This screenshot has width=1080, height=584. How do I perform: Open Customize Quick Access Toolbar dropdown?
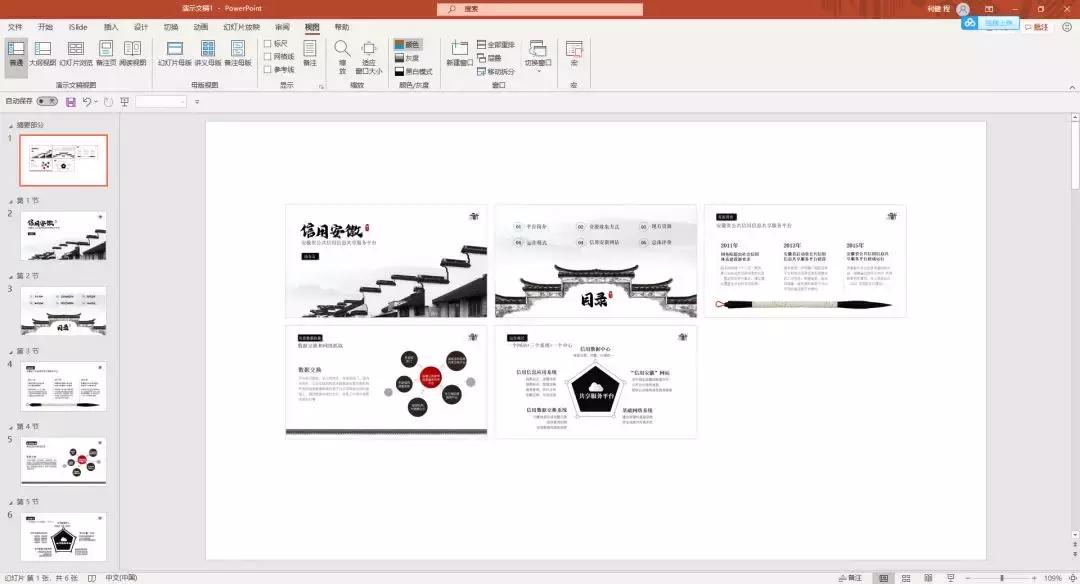point(197,102)
